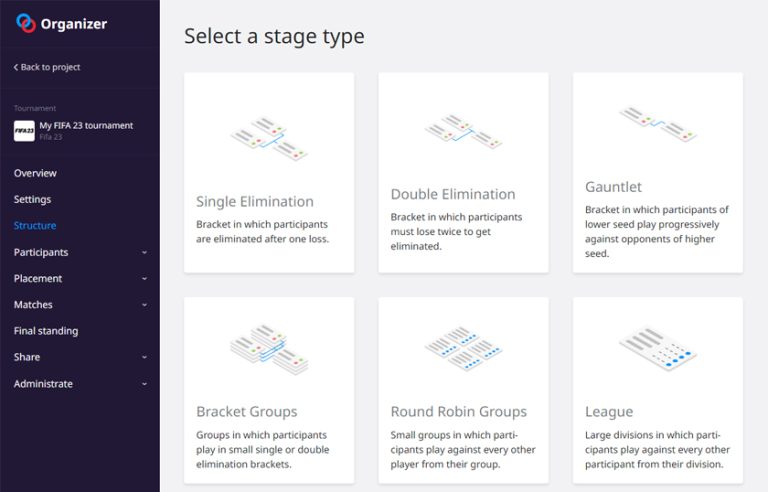768x492 pixels.
Task: Click the FIFA 23 tournament thumbnail icon
Action: (x=24, y=131)
